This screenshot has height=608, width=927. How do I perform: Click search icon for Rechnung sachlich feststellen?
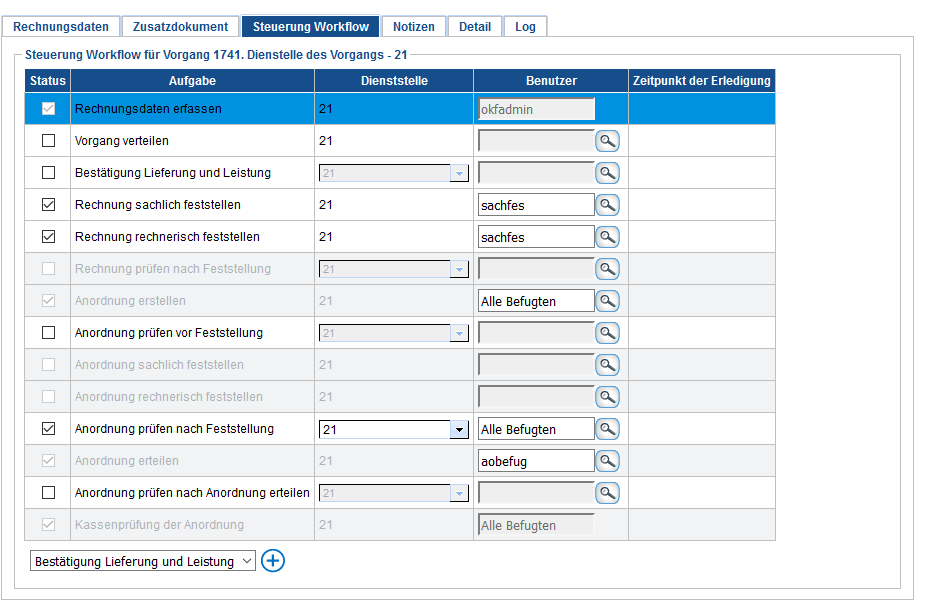[607, 205]
